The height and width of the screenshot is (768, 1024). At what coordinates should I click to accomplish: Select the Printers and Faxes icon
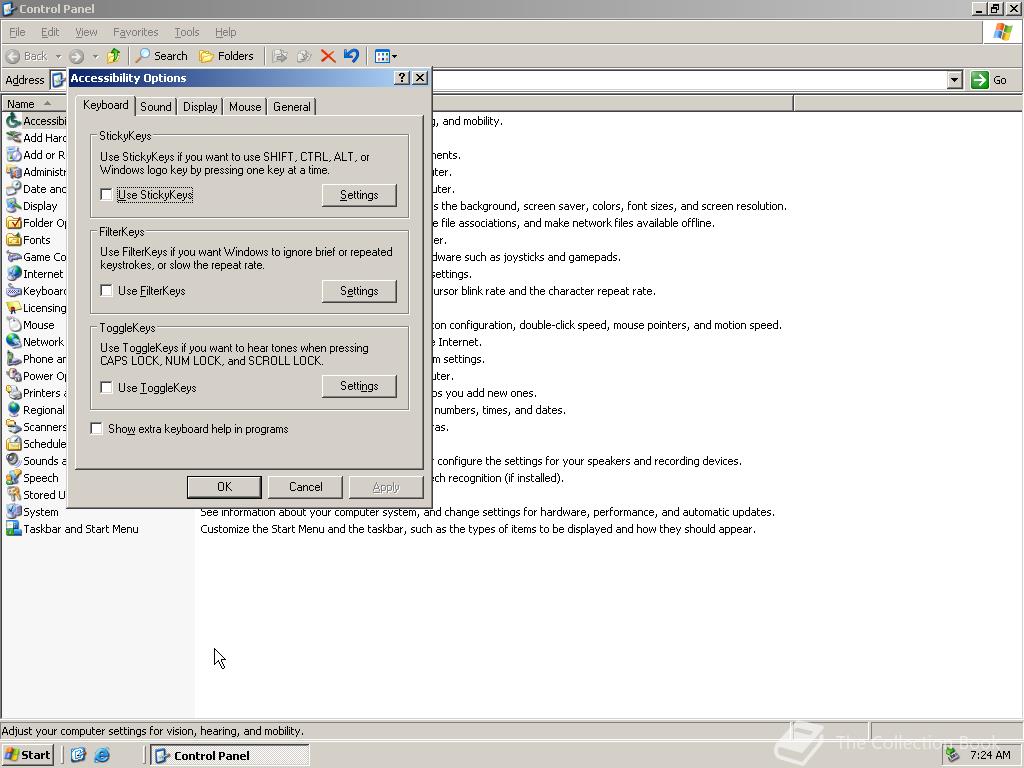[13, 392]
